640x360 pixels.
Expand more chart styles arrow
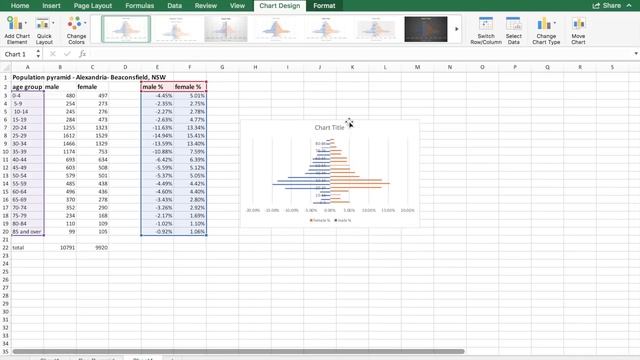[456, 29]
